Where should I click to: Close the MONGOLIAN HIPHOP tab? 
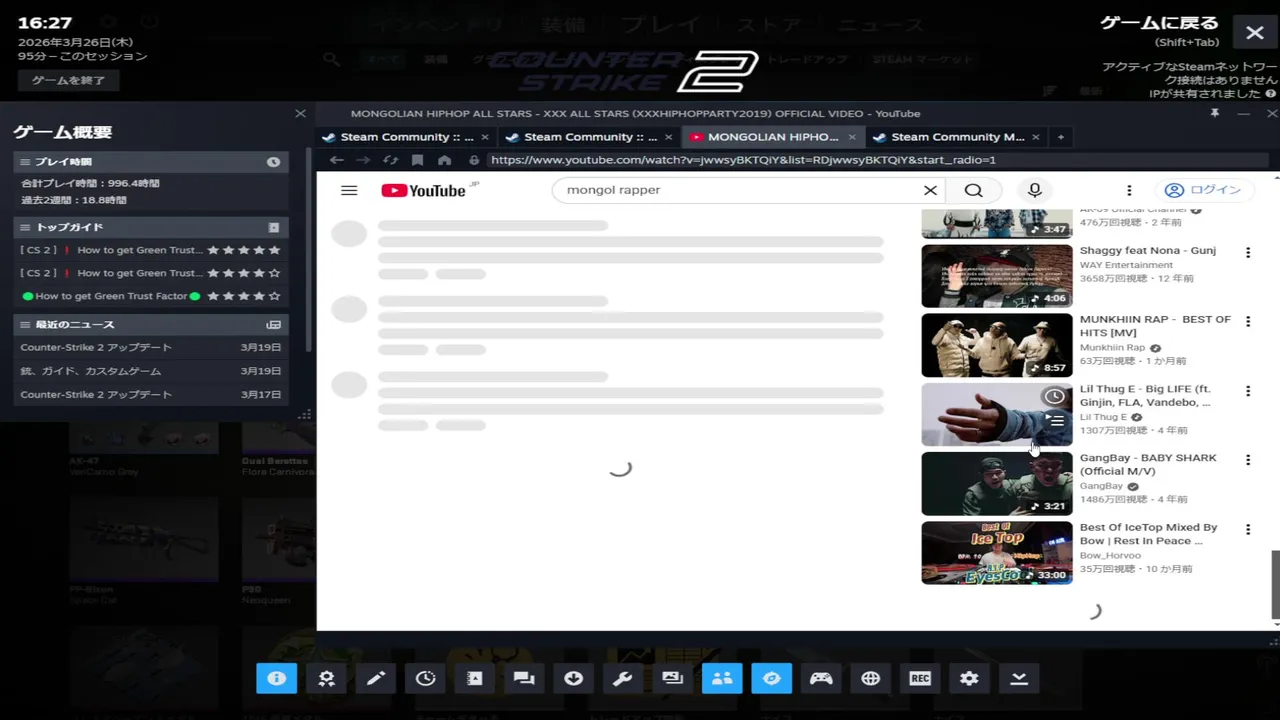click(x=852, y=137)
